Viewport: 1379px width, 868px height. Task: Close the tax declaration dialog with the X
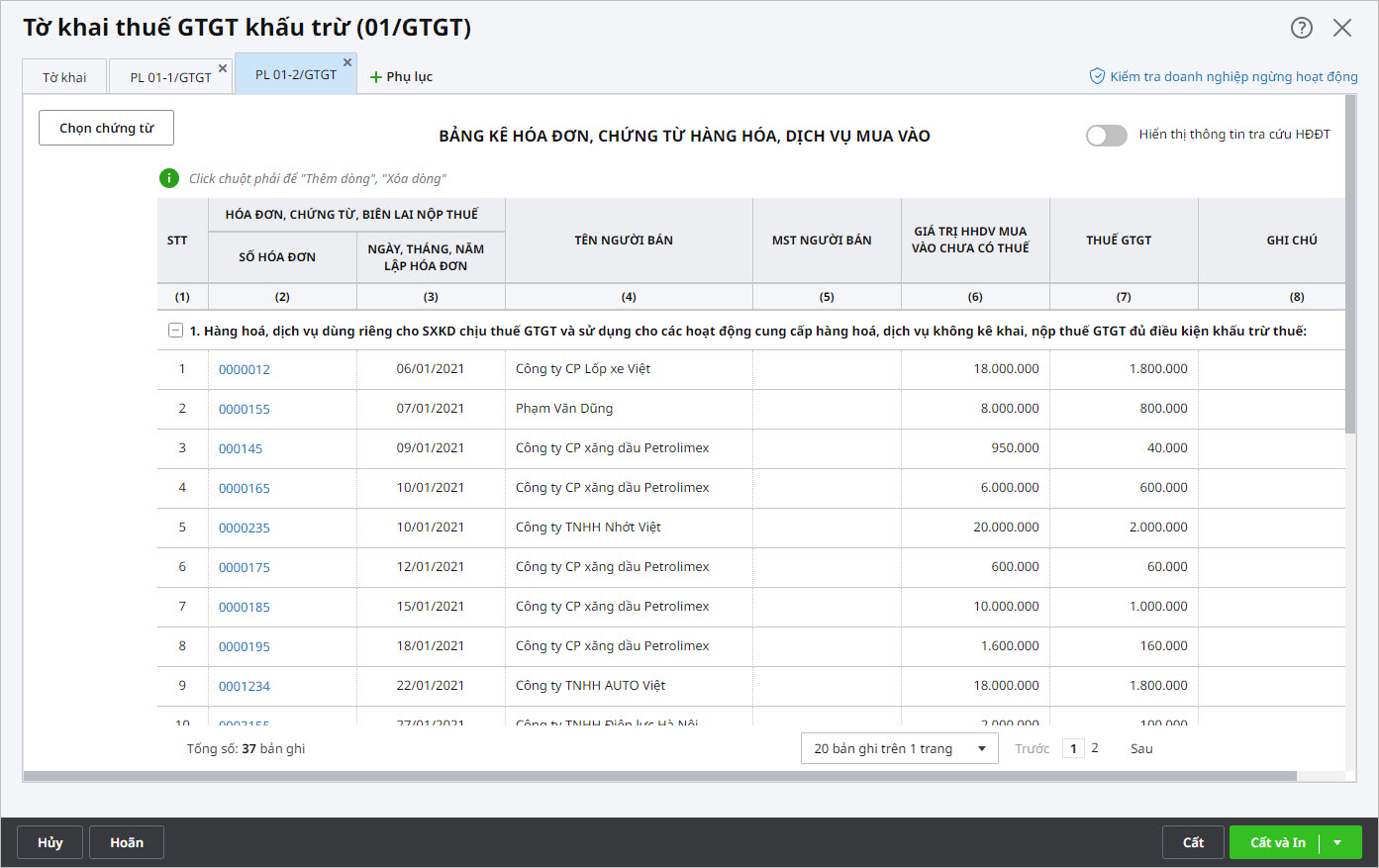1342,28
